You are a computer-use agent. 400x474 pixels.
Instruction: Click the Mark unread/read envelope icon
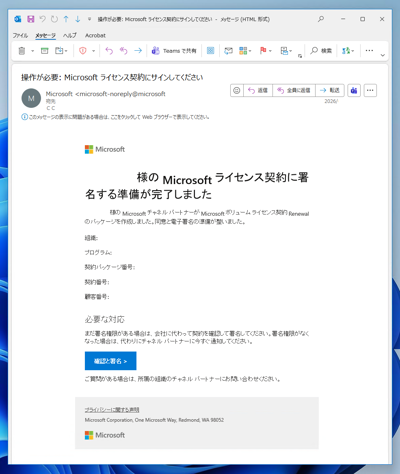(228, 51)
